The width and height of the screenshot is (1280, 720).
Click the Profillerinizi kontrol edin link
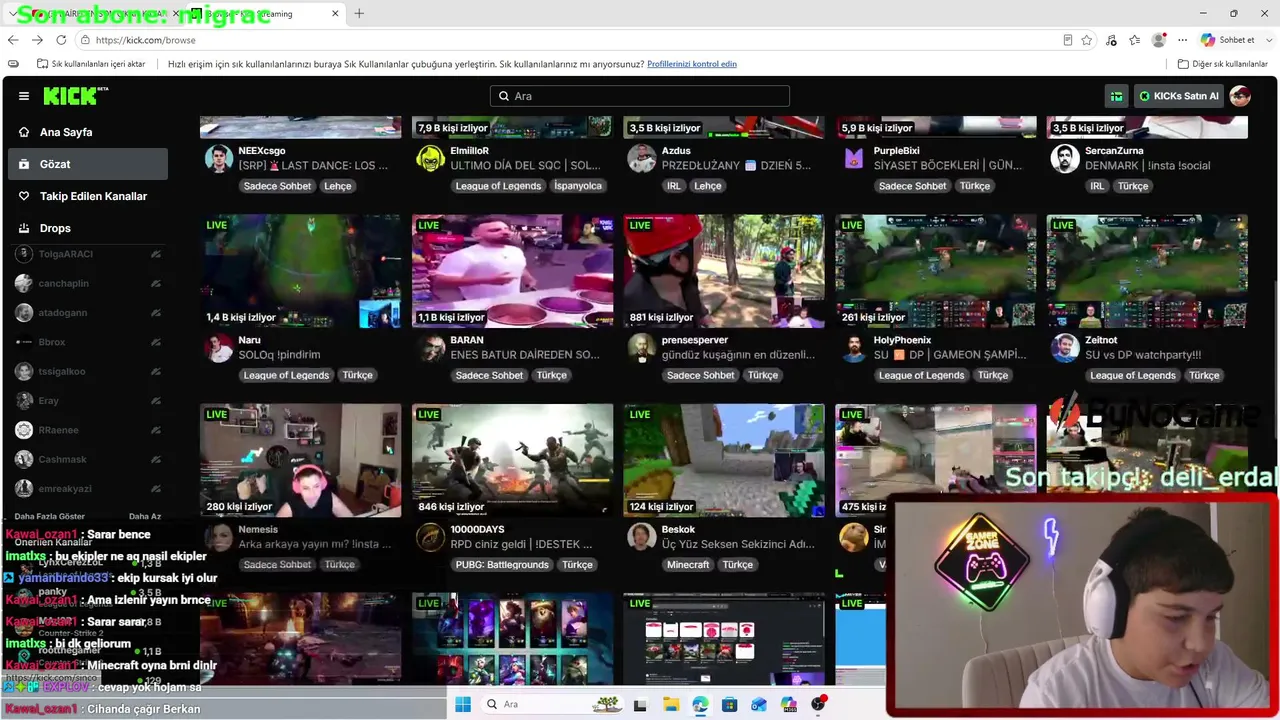click(x=692, y=64)
